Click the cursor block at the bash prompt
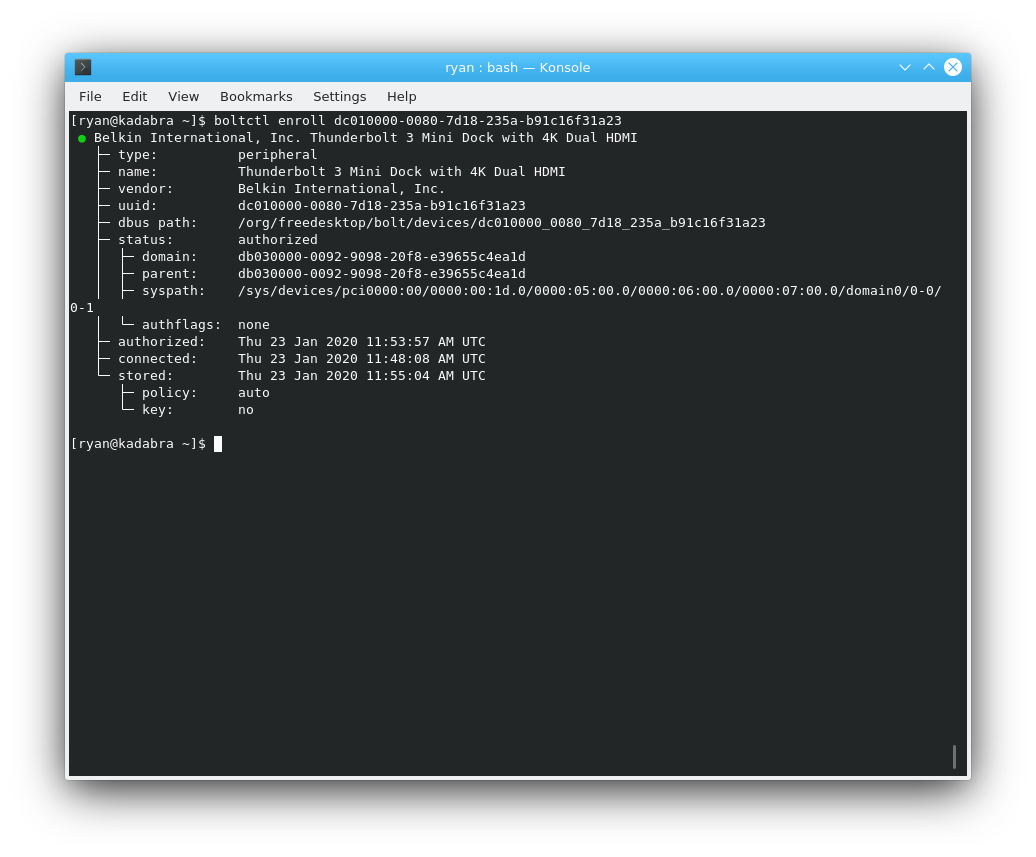 [x=218, y=444]
